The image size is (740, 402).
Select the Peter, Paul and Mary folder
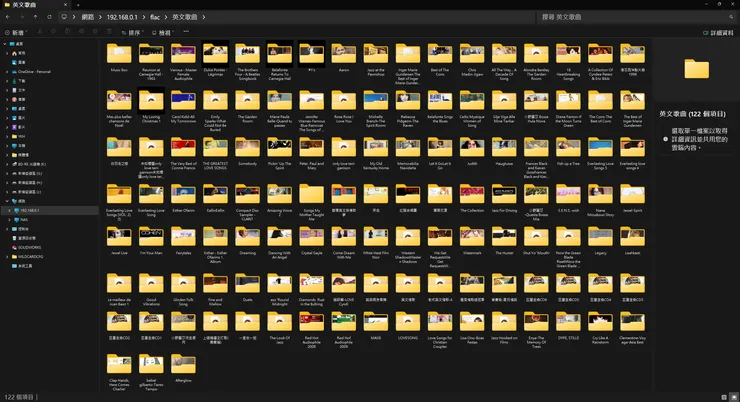click(x=311, y=153)
